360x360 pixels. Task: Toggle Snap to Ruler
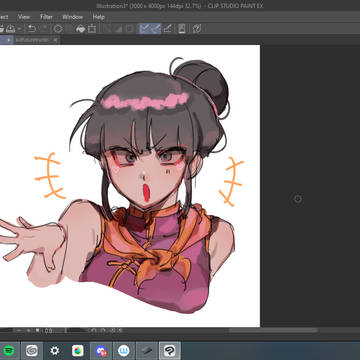(144, 29)
